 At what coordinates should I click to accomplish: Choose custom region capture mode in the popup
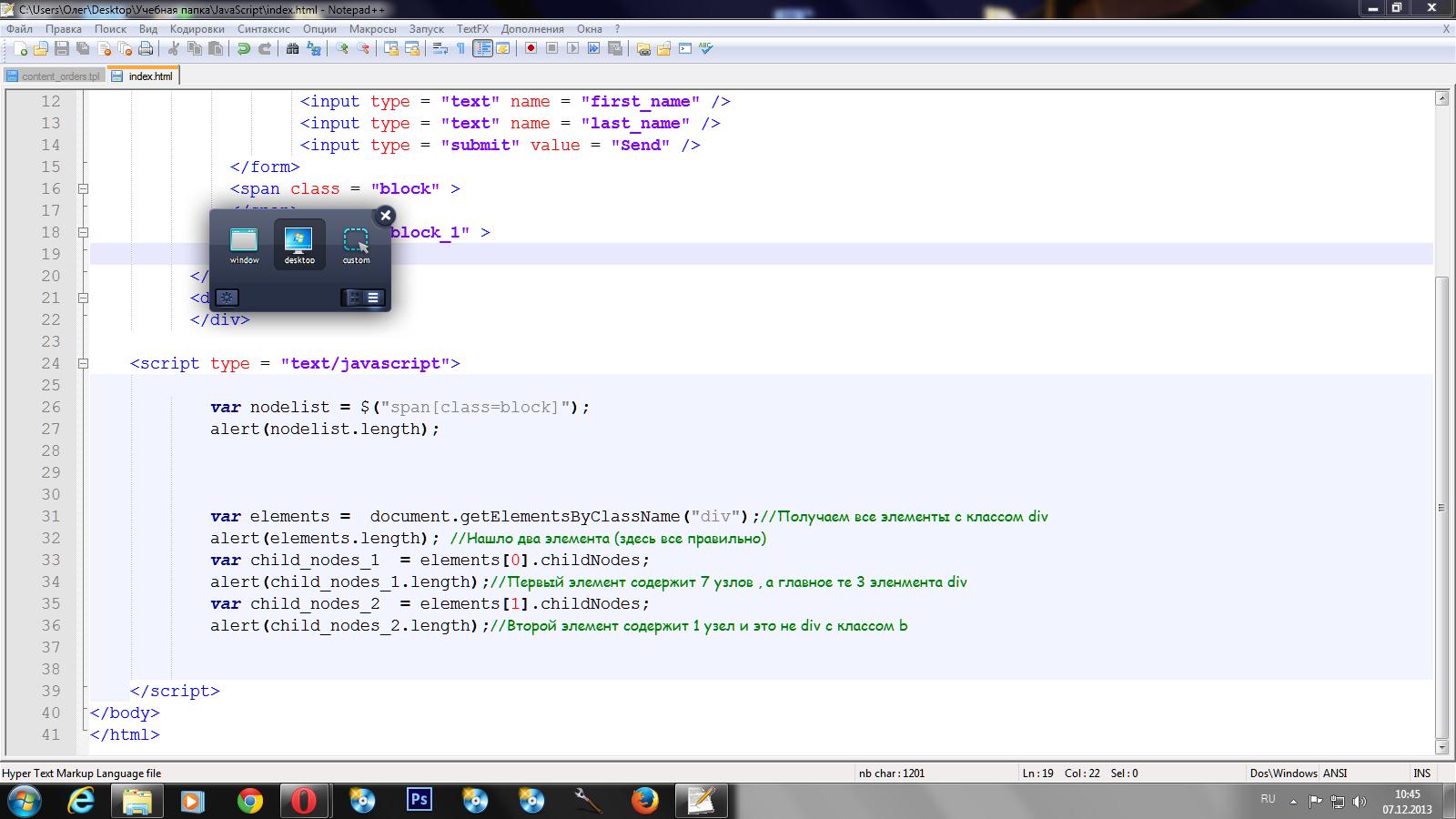(356, 246)
